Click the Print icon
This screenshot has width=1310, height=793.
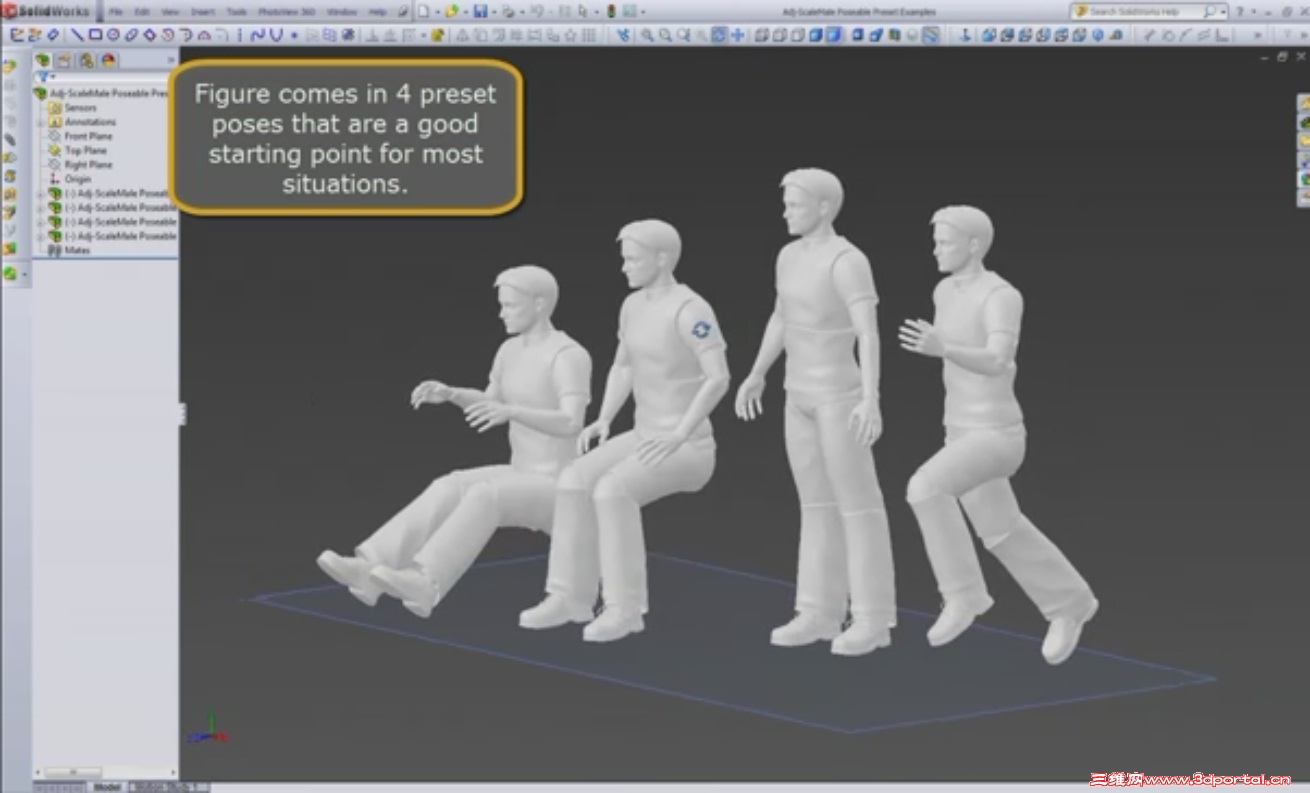point(509,11)
